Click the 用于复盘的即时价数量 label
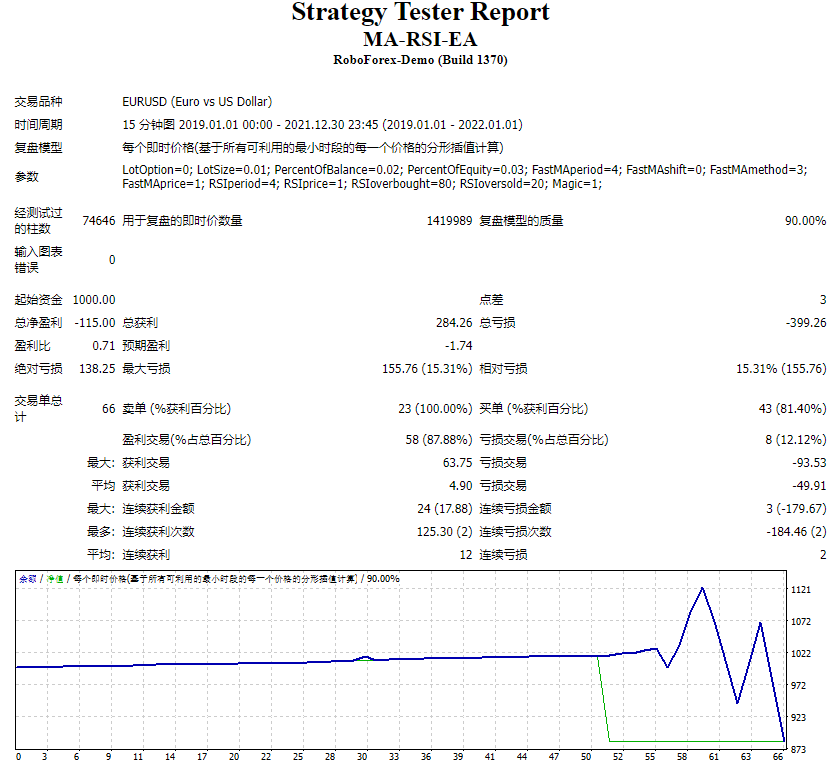Screen dimensions: 834x766 click(182, 221)
